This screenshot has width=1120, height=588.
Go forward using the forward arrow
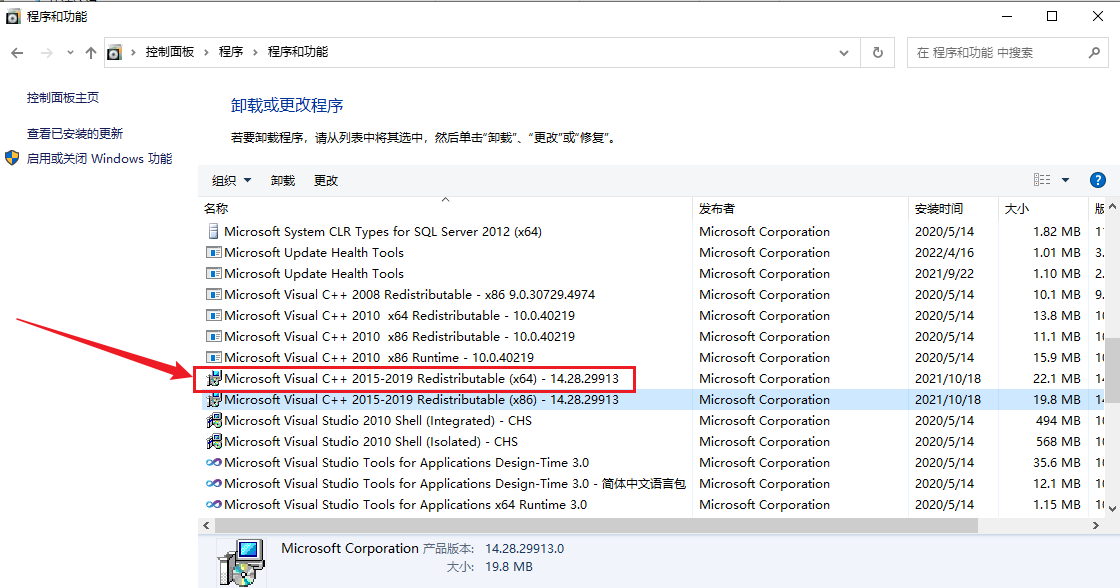(x=46, y=53)
